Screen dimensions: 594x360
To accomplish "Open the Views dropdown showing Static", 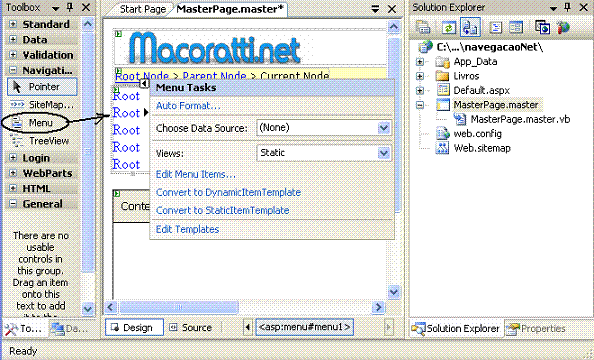I will (x=383, y=153).
